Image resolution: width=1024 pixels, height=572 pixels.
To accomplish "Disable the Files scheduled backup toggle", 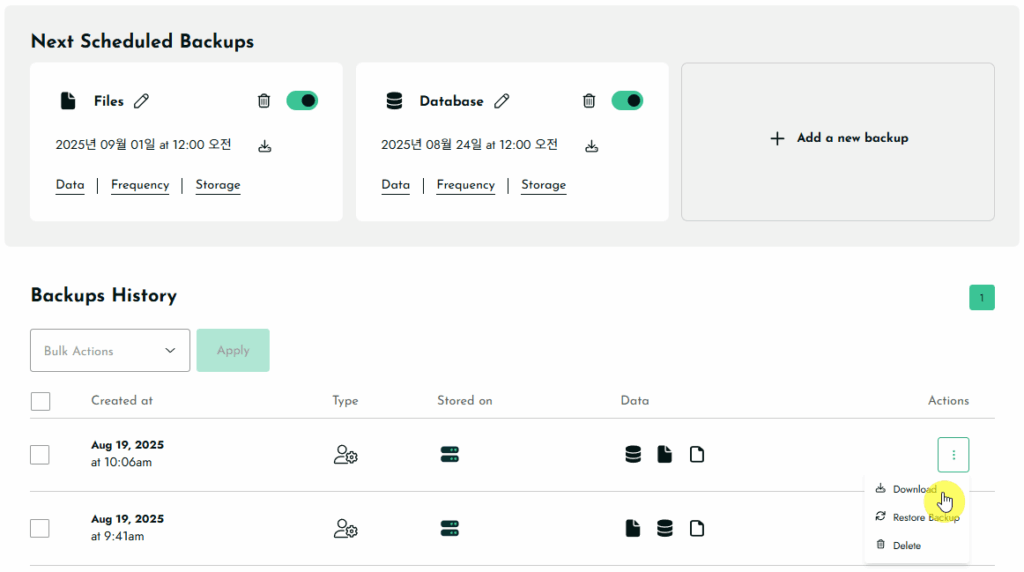I will [302, 101].
